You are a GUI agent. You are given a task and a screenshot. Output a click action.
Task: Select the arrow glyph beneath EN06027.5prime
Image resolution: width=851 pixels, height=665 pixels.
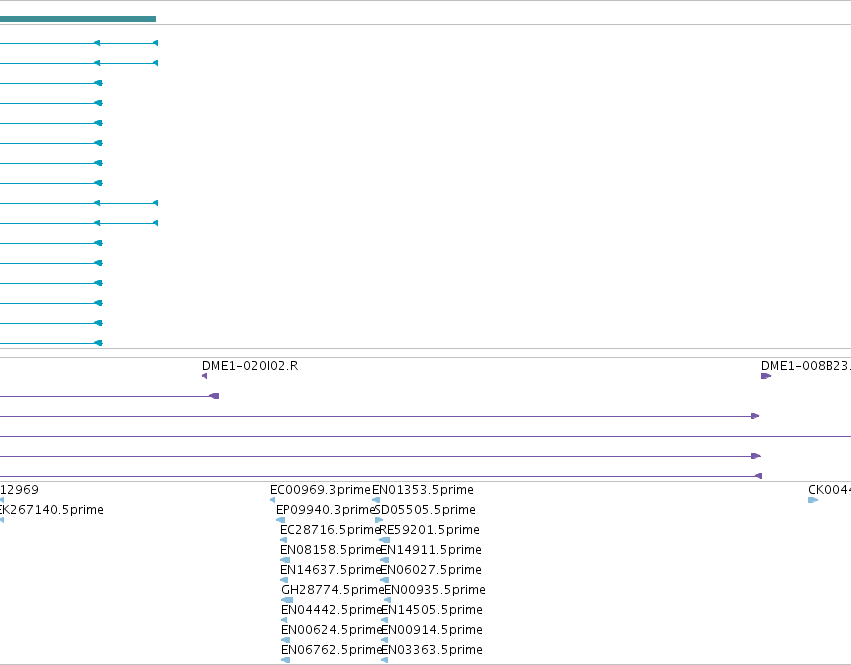[x=384, y=580]
